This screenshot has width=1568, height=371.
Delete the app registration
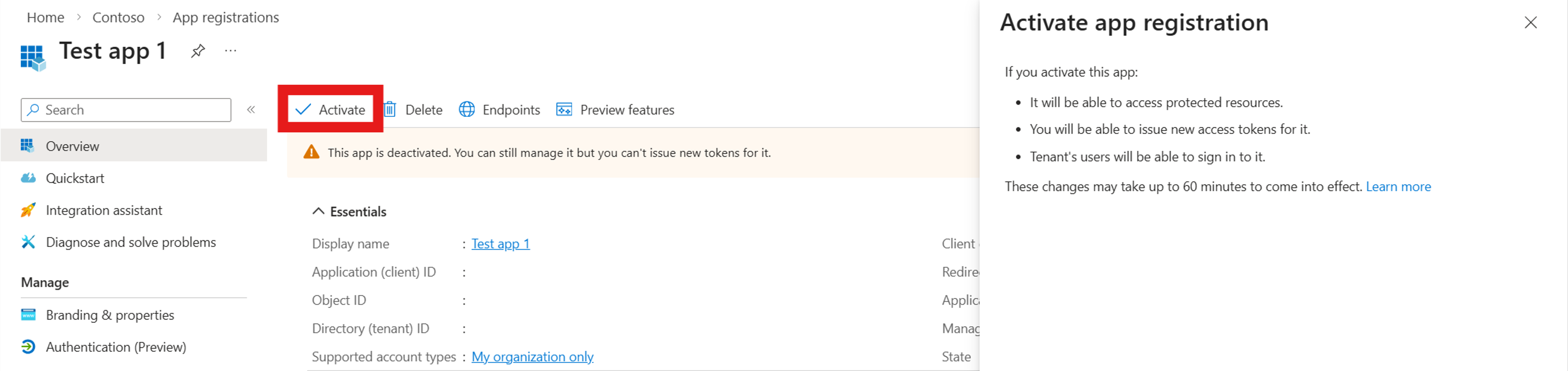point(413,110)
